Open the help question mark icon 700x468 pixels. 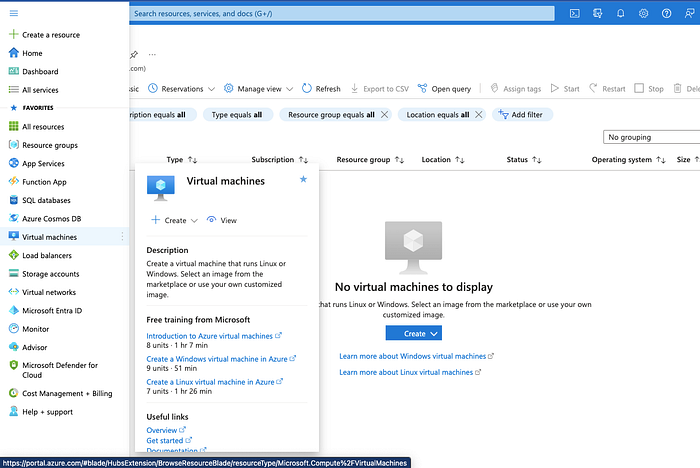coord(666,13)
